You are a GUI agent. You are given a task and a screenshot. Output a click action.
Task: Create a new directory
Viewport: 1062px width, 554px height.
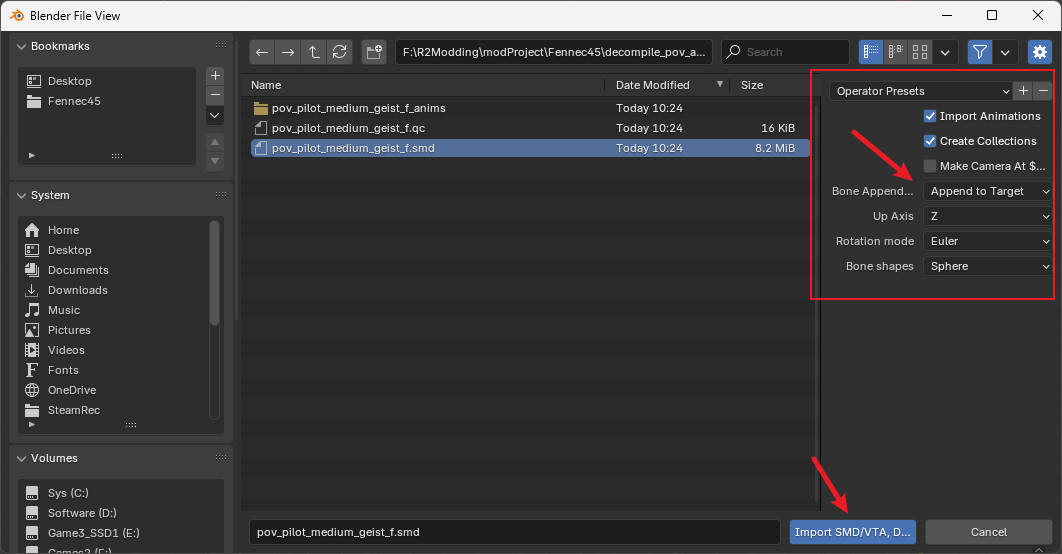[374, 52]
